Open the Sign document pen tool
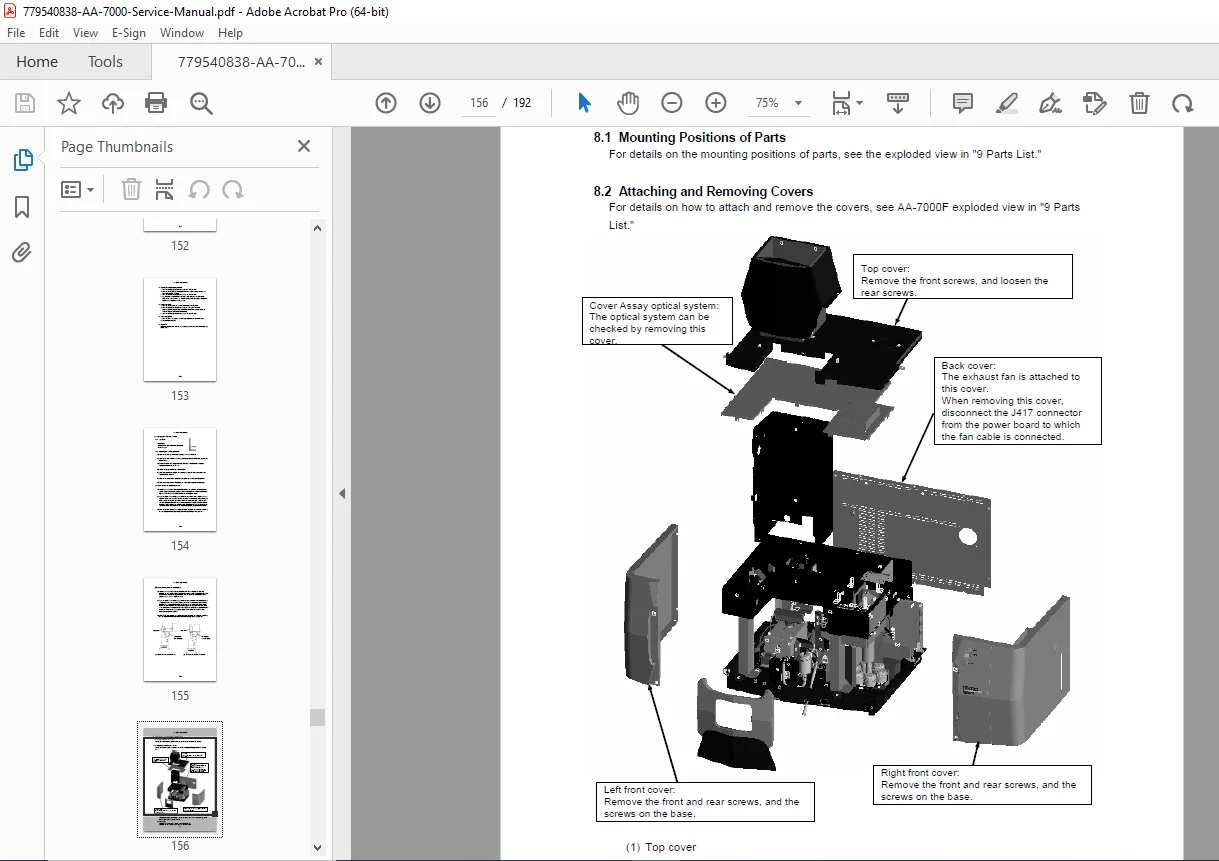This screenshot has height=861, width=1219. click(x=1050, y=103)
